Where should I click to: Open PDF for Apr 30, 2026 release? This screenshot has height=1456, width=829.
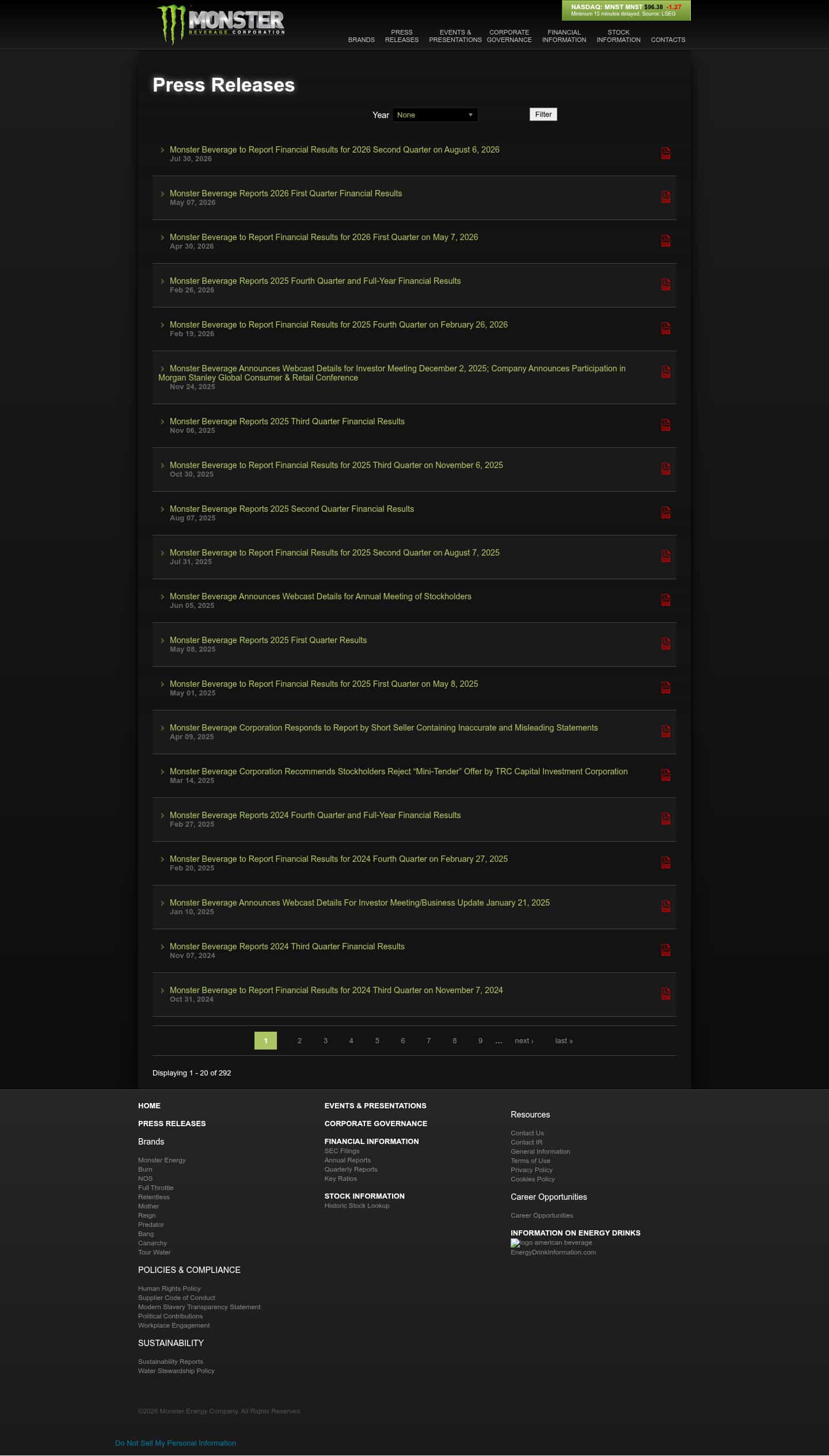pyautogui.click(x=666, y=241)
